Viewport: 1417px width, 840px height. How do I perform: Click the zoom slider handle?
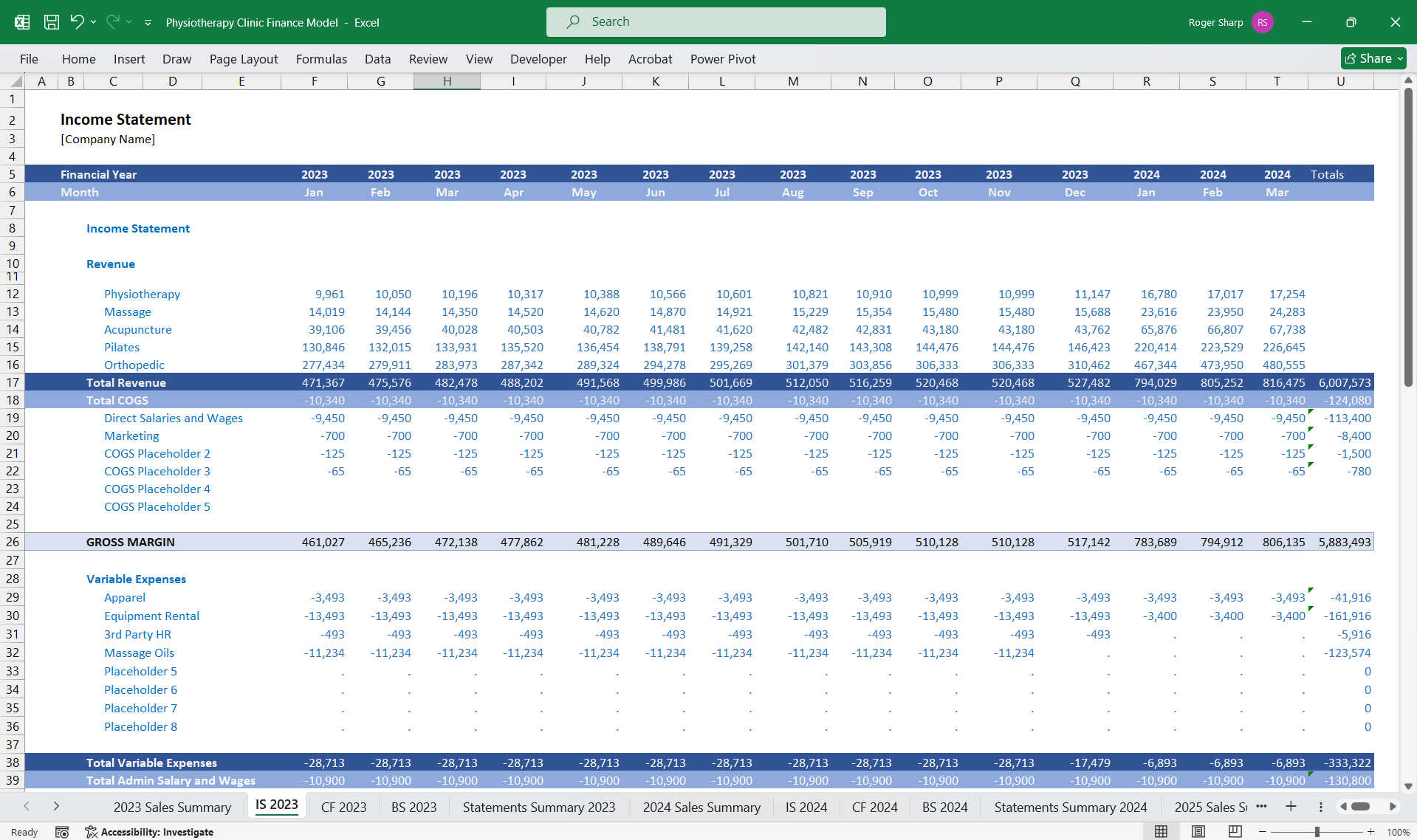(1317, 832)
